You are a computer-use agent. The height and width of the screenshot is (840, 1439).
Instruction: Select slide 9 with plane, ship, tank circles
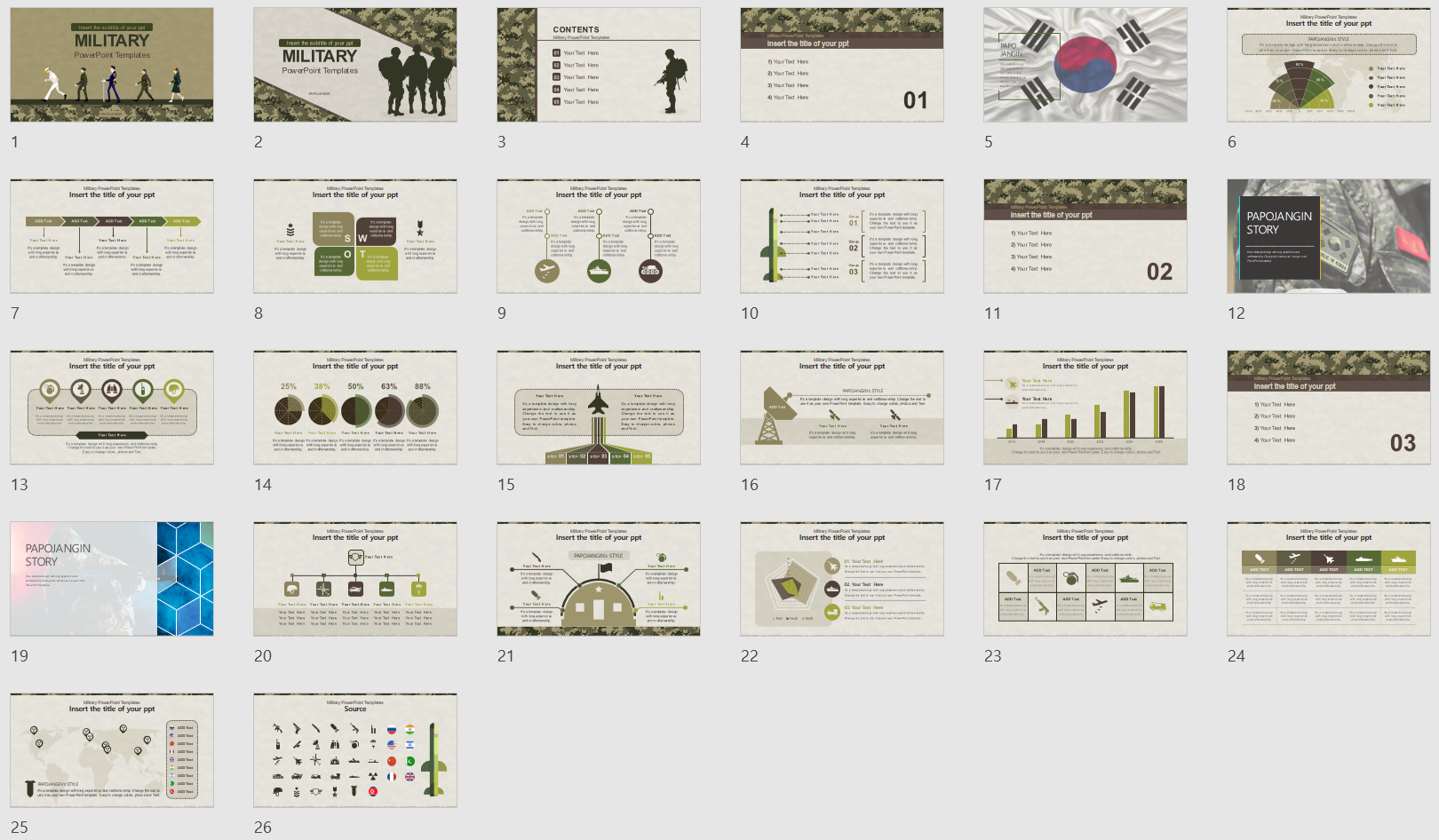pyautogui.click(x=599, y=236)
